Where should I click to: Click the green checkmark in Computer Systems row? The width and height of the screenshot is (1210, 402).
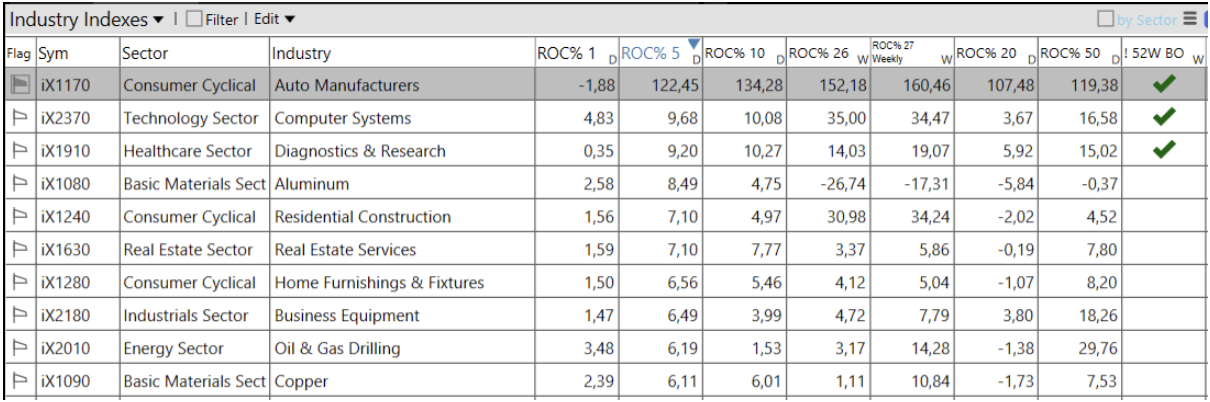coord(1163,119)
